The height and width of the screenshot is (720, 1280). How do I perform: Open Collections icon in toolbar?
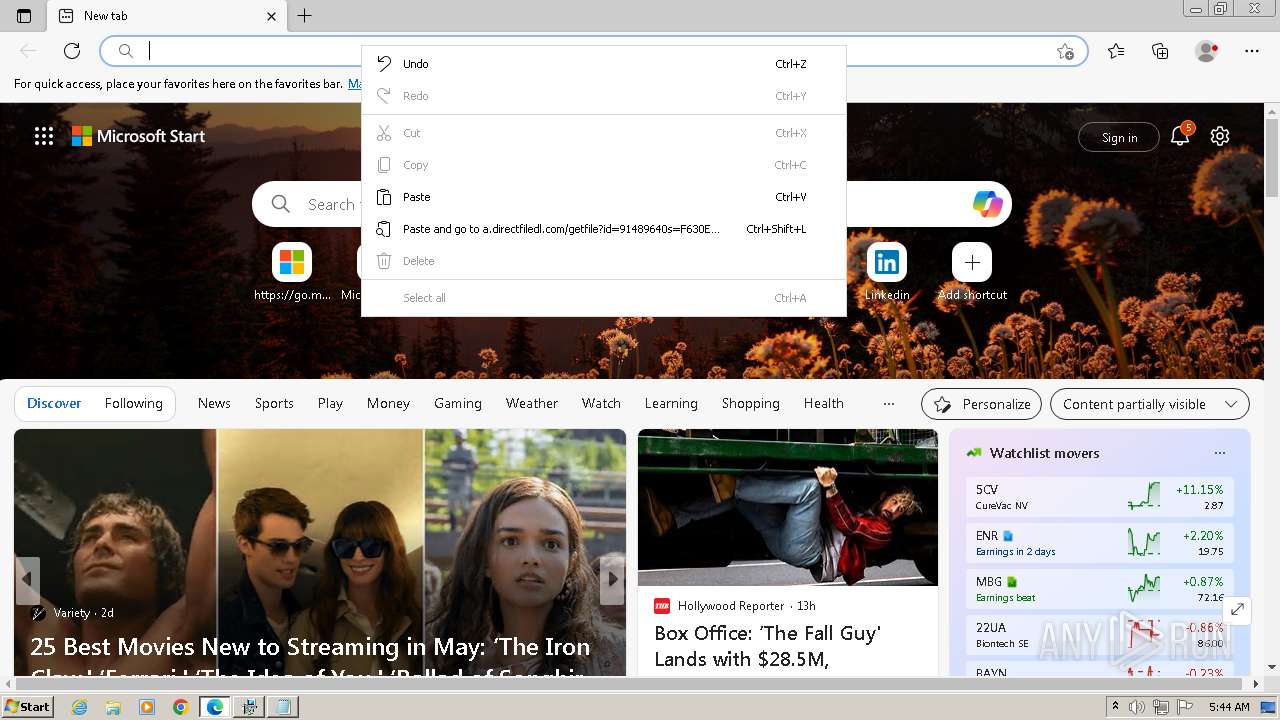pyautogui.click(x=1160, y=51)
